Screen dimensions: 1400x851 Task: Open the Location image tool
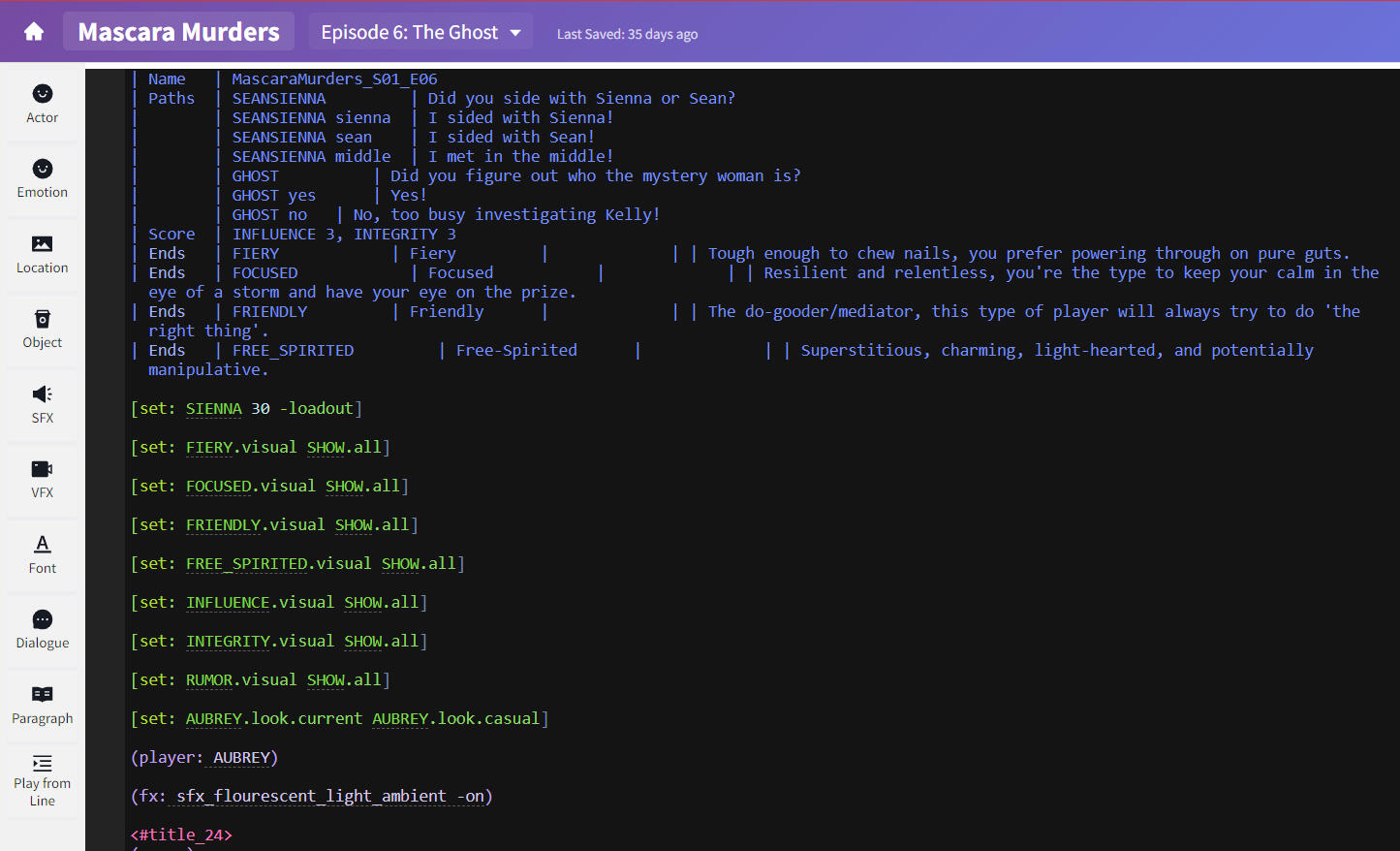[x=43, y=254]
